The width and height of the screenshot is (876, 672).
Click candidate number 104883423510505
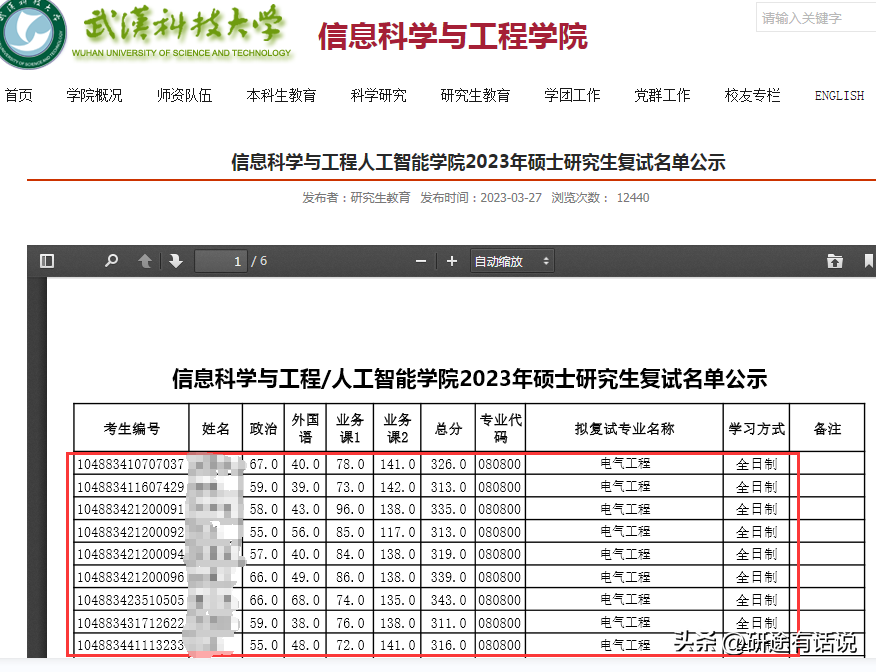(130, 600)
